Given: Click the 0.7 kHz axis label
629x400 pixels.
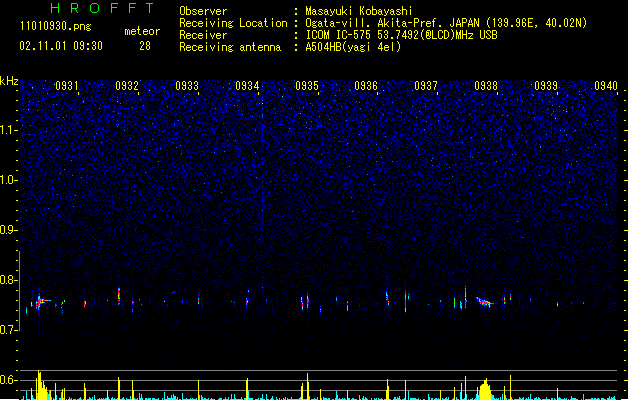Looking at the screenshot, I should (x=9, y=330).
